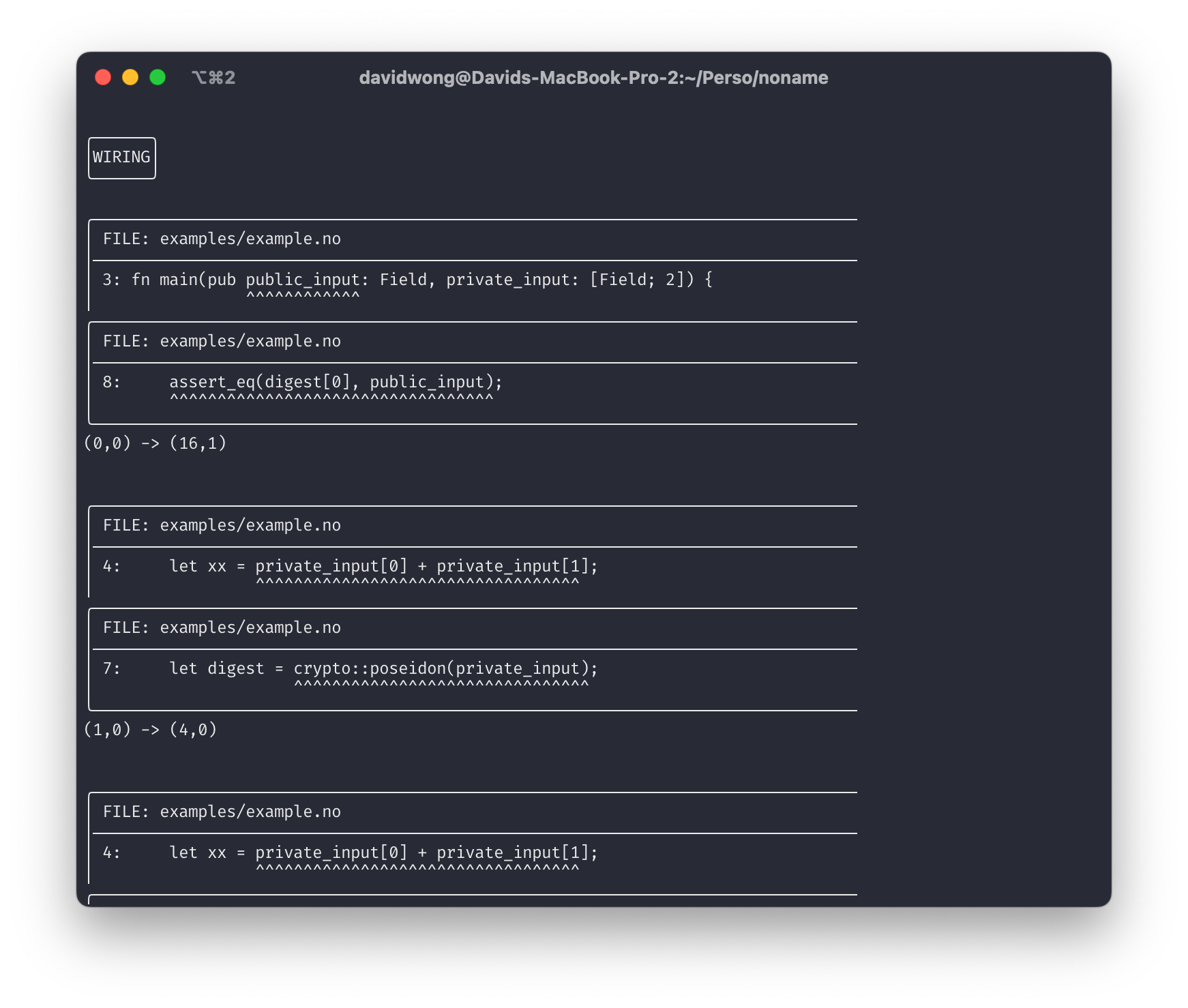Click the terminal title davidwong@Davids-MacBook-Pro-2

coord(593,78)
